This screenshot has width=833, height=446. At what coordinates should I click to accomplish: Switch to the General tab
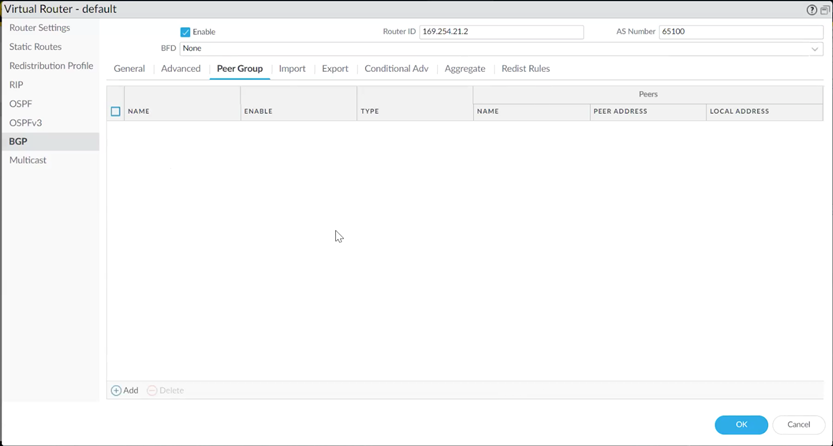tap(129, 69)
